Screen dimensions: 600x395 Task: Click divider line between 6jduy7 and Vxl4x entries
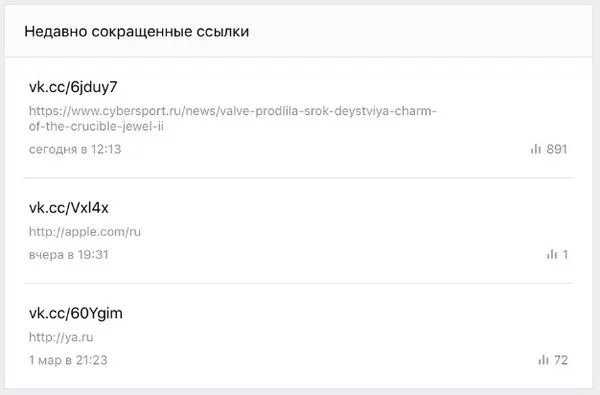click(x=299, y=178)
